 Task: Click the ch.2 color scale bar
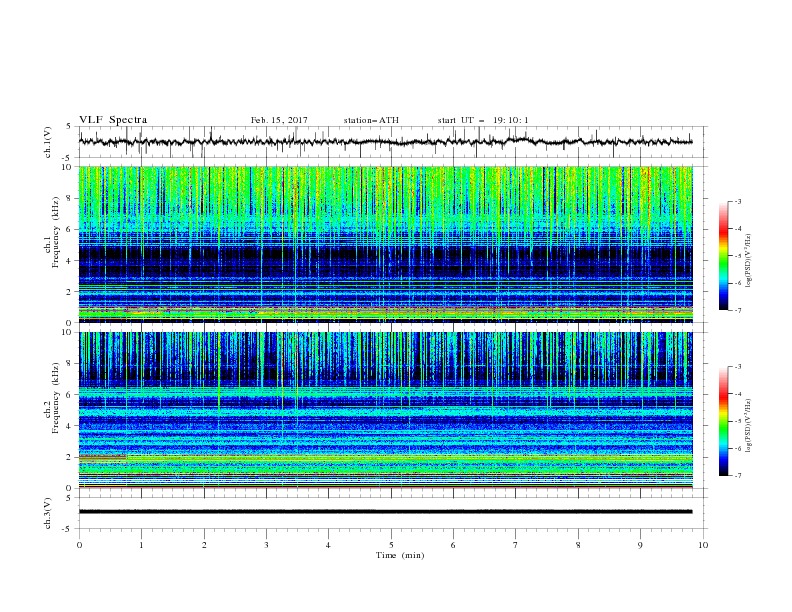click(x=724, y=421)
